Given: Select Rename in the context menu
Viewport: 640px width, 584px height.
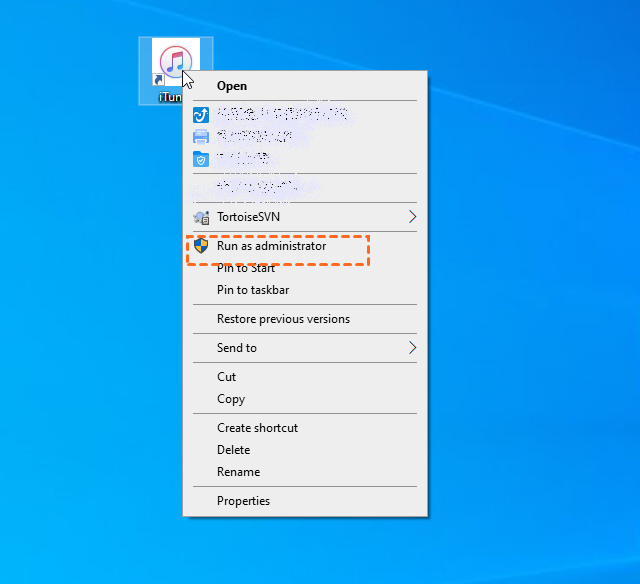Looking at the screenshot, I should coord(238,472).
